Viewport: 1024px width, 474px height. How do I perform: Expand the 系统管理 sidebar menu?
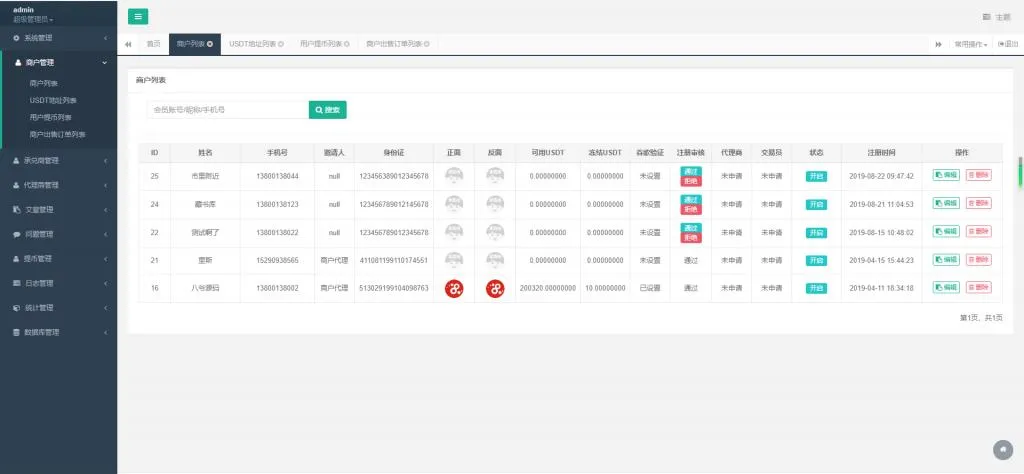(x=58, y=38)
